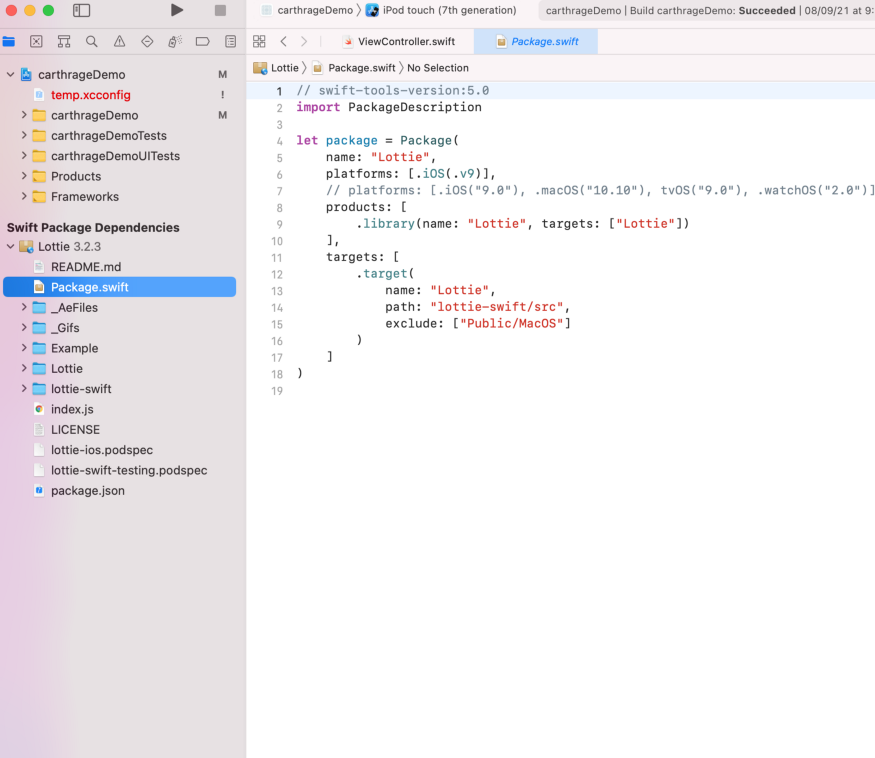Expand the Lottie folder in package
This screenshot has height=758, width=875.
point(24,368)
